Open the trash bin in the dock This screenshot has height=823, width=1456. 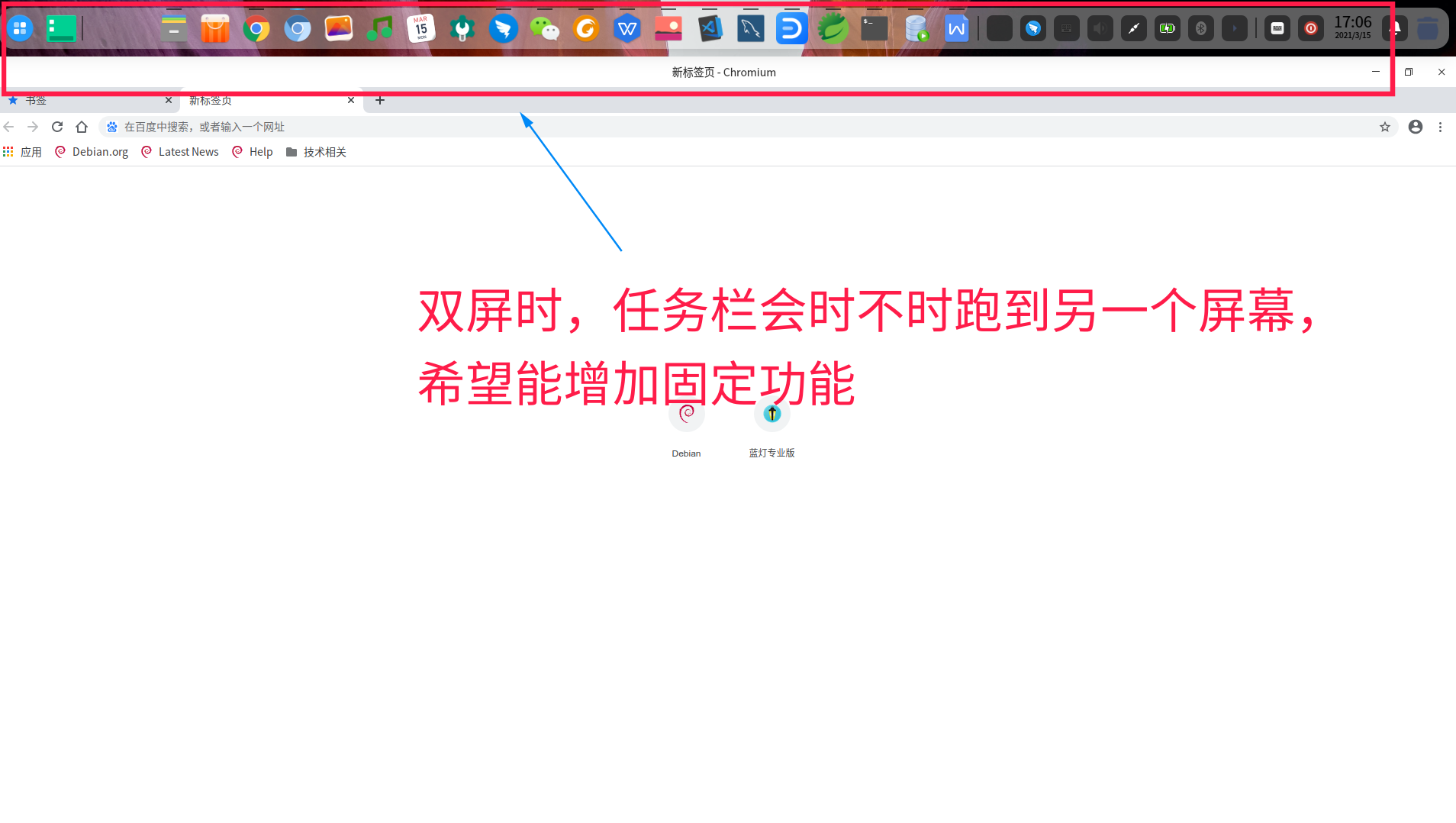pos(1428,29)
